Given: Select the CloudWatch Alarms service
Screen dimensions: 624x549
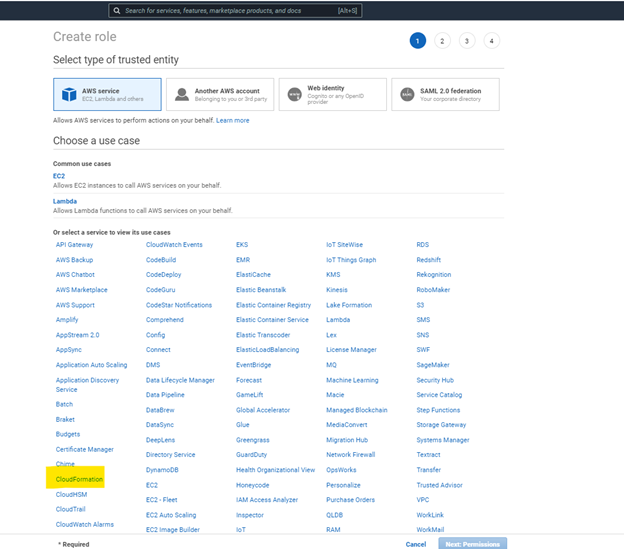Looking at the screenshot, I should coord(85,524).
